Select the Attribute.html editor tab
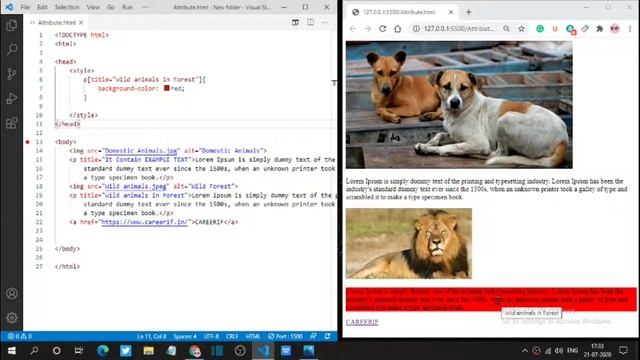This screenshot has height=360, width=640. (56, 22)
